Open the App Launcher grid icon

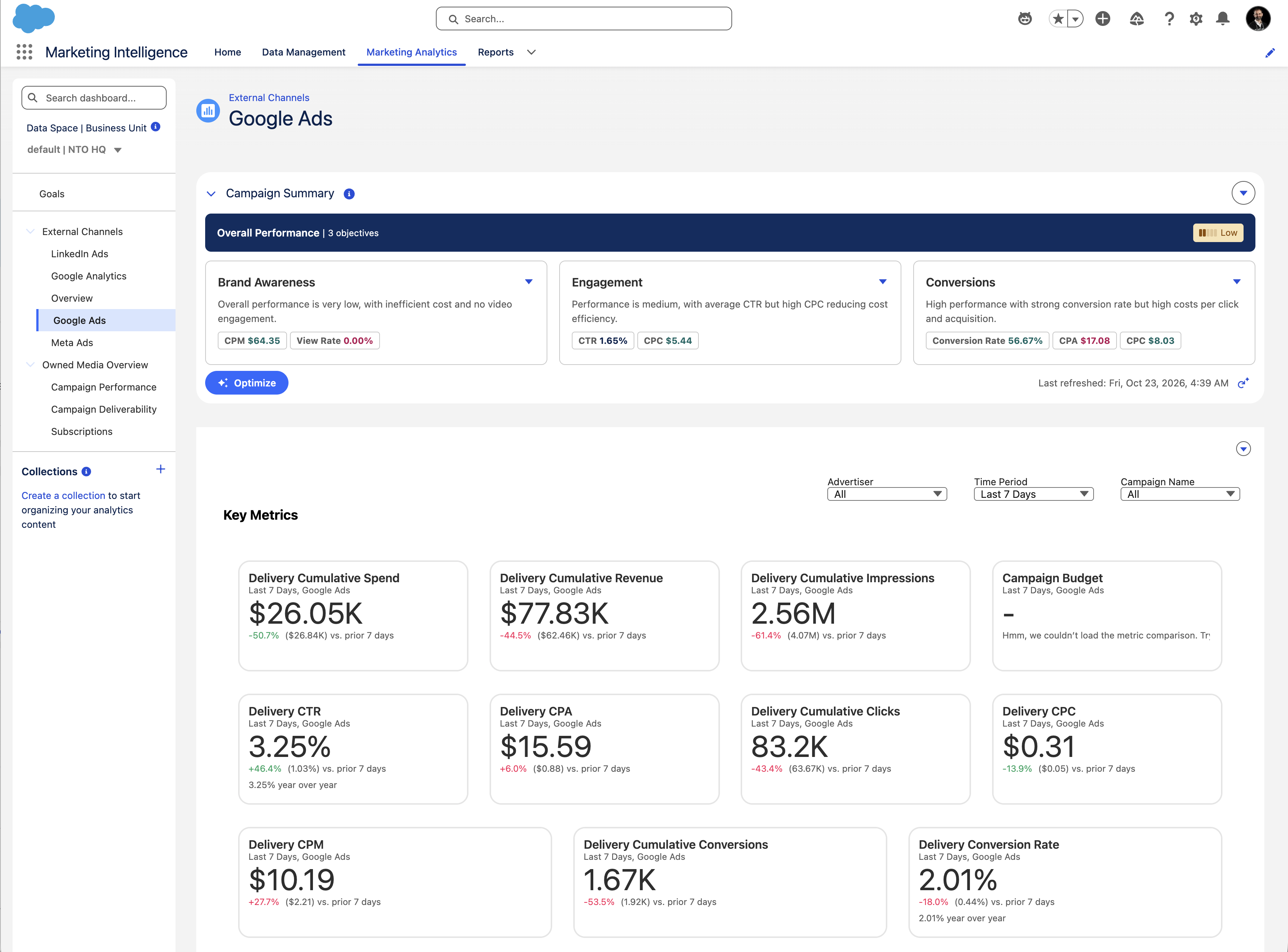pyautogui.click(x=24, y=52)
